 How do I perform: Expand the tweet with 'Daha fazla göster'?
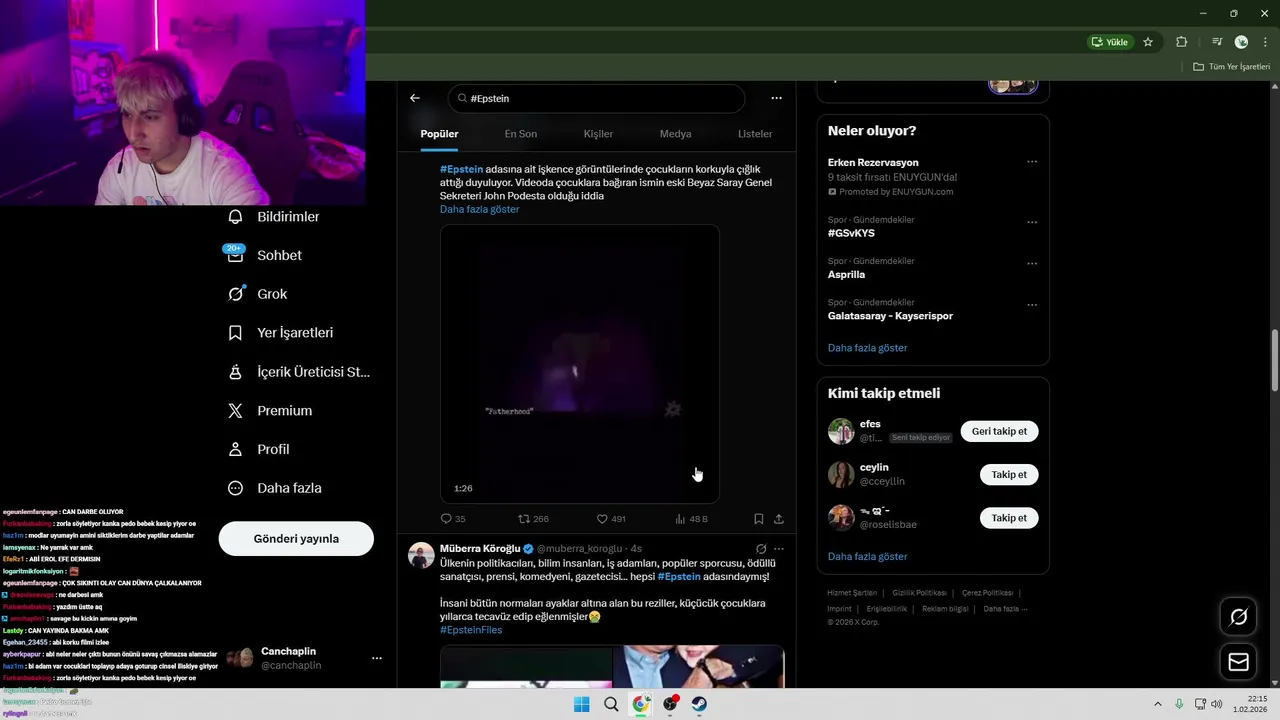pyautogui.click(x=479, y=209)
